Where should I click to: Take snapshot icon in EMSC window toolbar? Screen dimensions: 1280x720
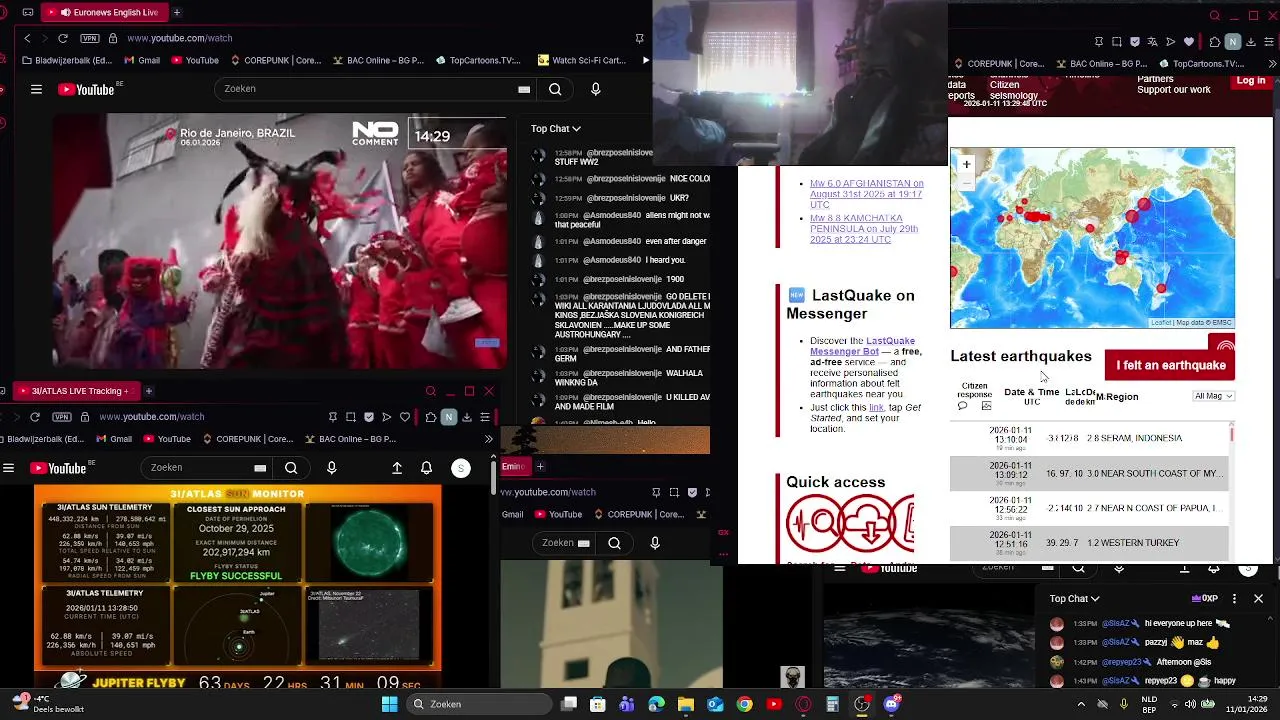1117,42
